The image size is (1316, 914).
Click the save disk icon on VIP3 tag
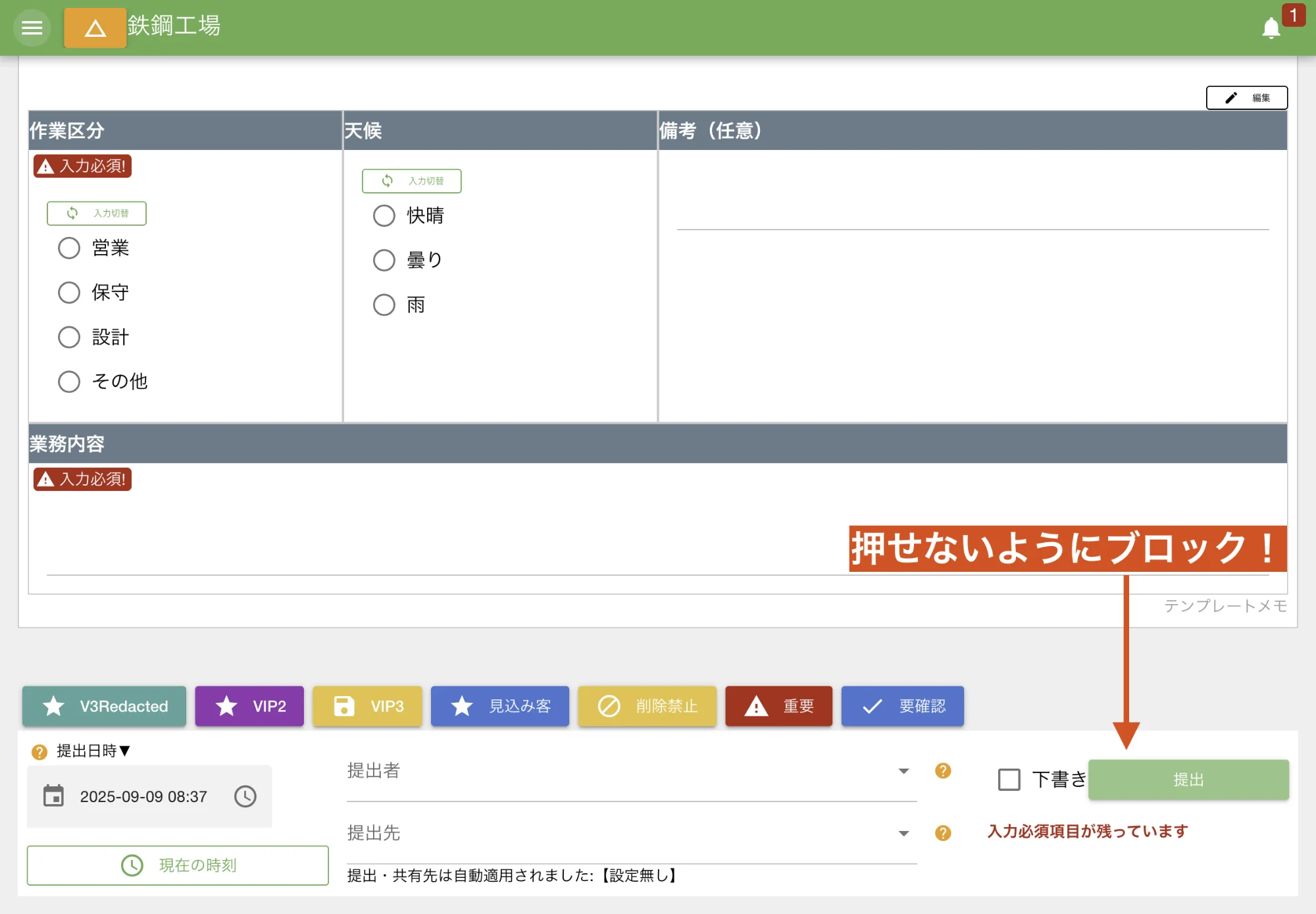(x=345, y=706)
